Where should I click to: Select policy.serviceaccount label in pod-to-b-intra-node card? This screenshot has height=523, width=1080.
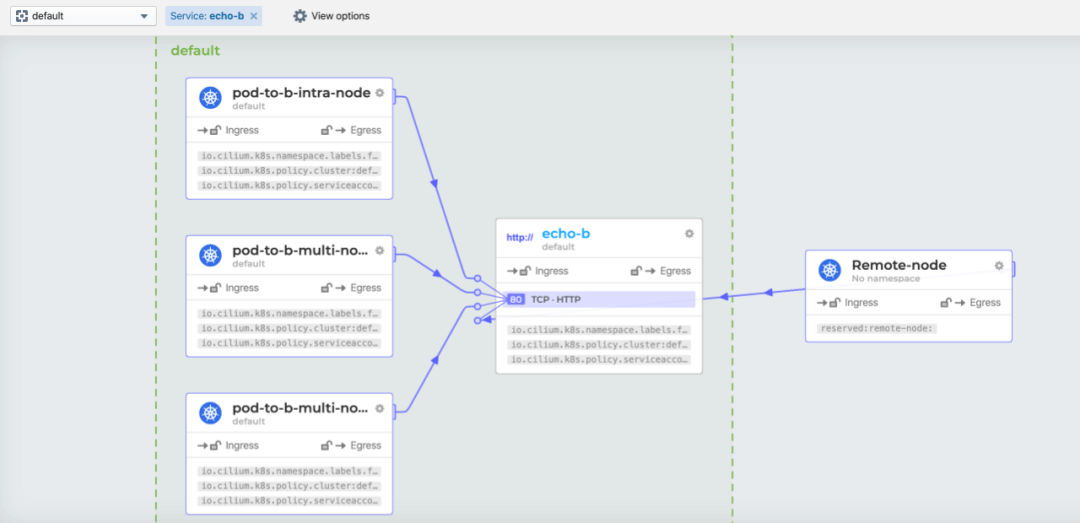point(289,185)
